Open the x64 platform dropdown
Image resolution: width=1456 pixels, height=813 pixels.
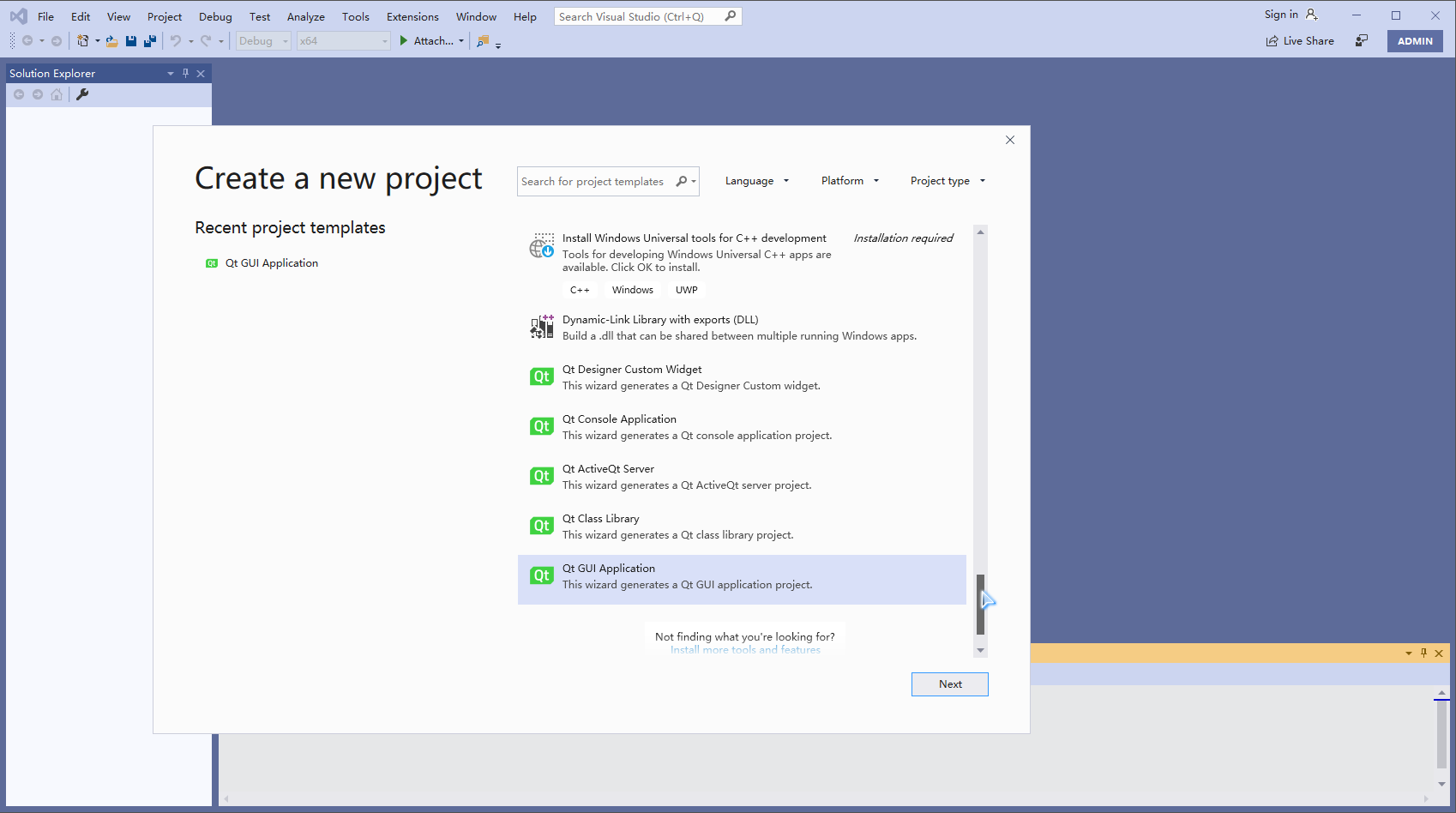click(343, 41)
